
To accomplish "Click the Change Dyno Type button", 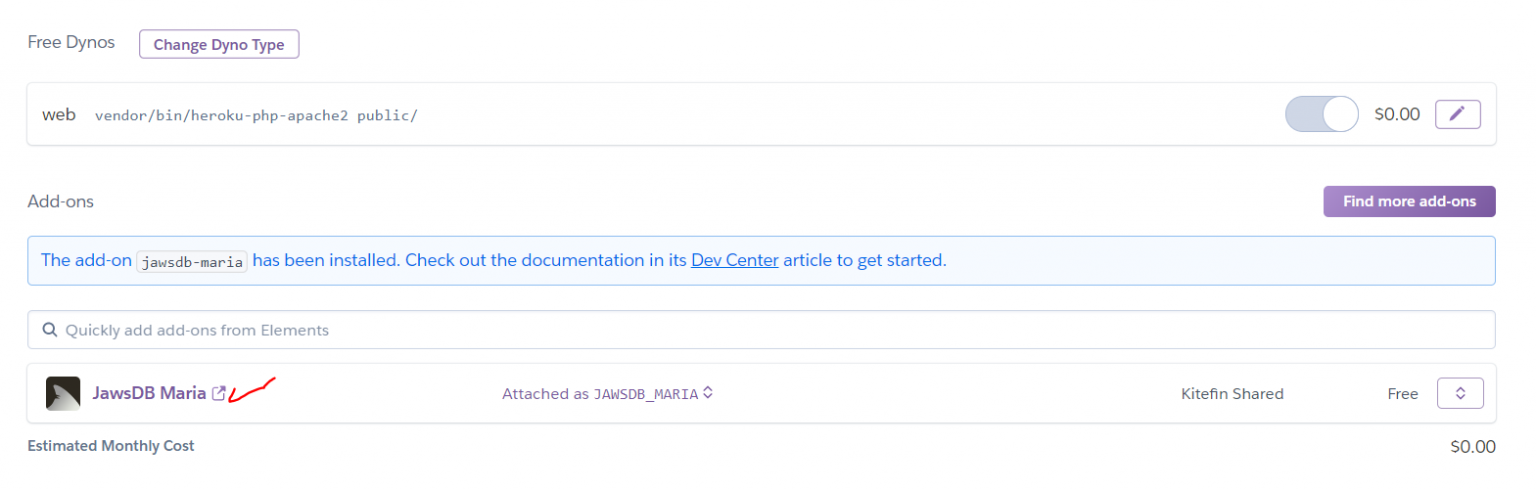I will 219,45.
